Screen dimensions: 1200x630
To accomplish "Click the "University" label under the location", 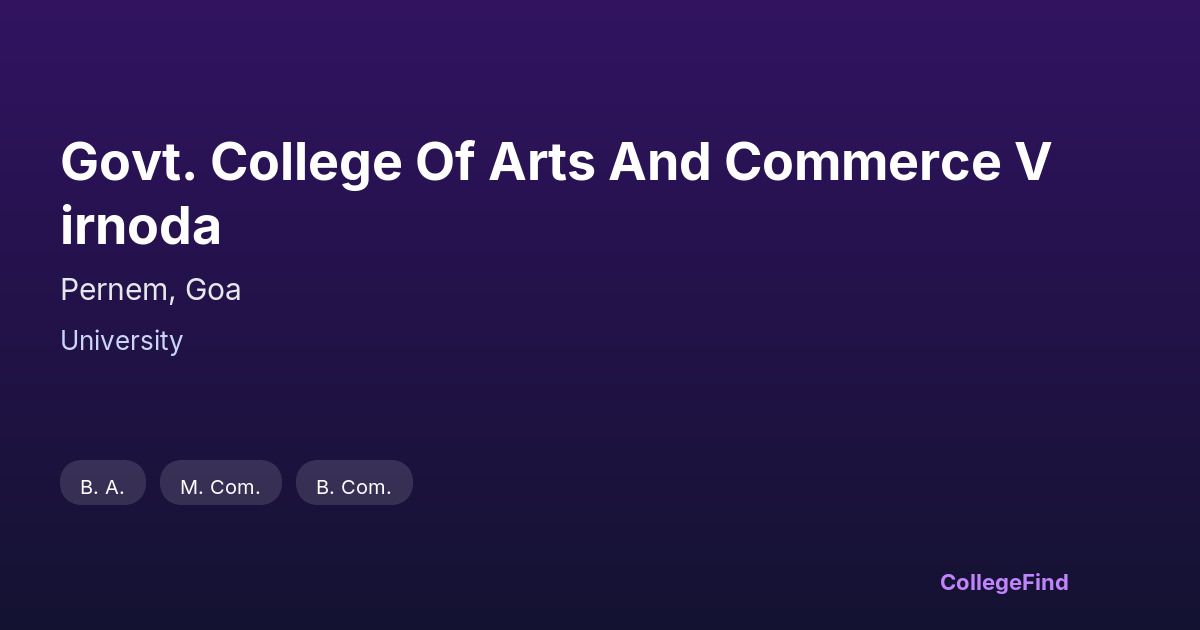I will (121, 341).
